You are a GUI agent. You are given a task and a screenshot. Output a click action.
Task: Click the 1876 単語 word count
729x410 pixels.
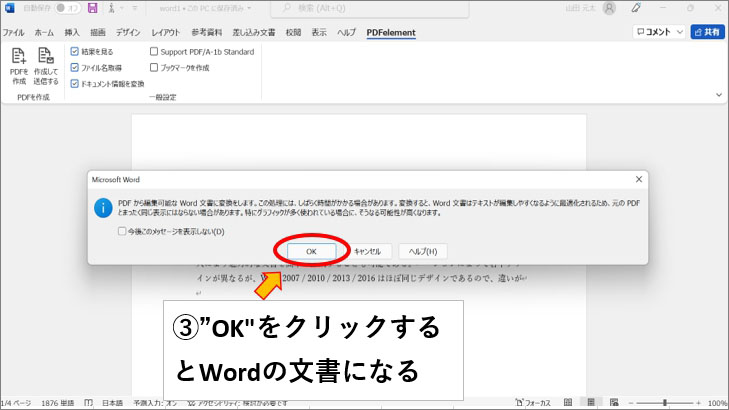pos(58,403)
